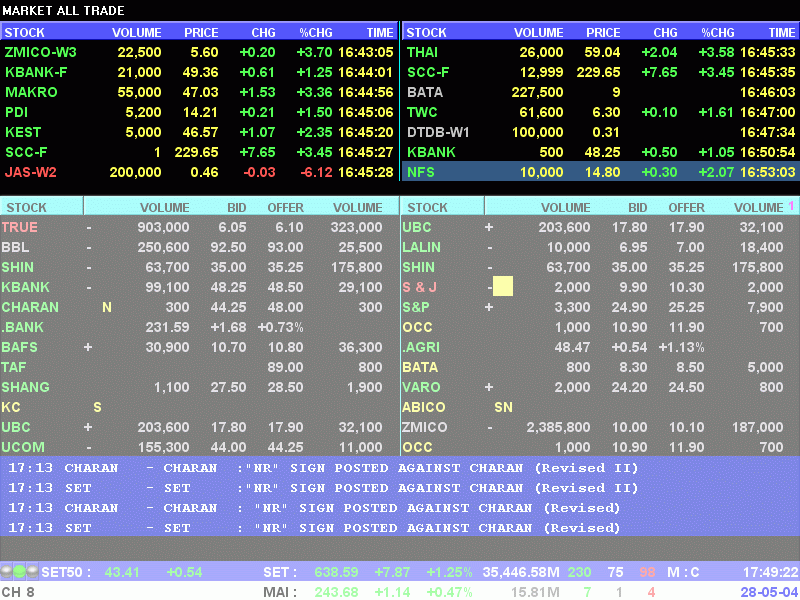Click TAF offer price 89.00
800x600 pixels.
[285, 367]
